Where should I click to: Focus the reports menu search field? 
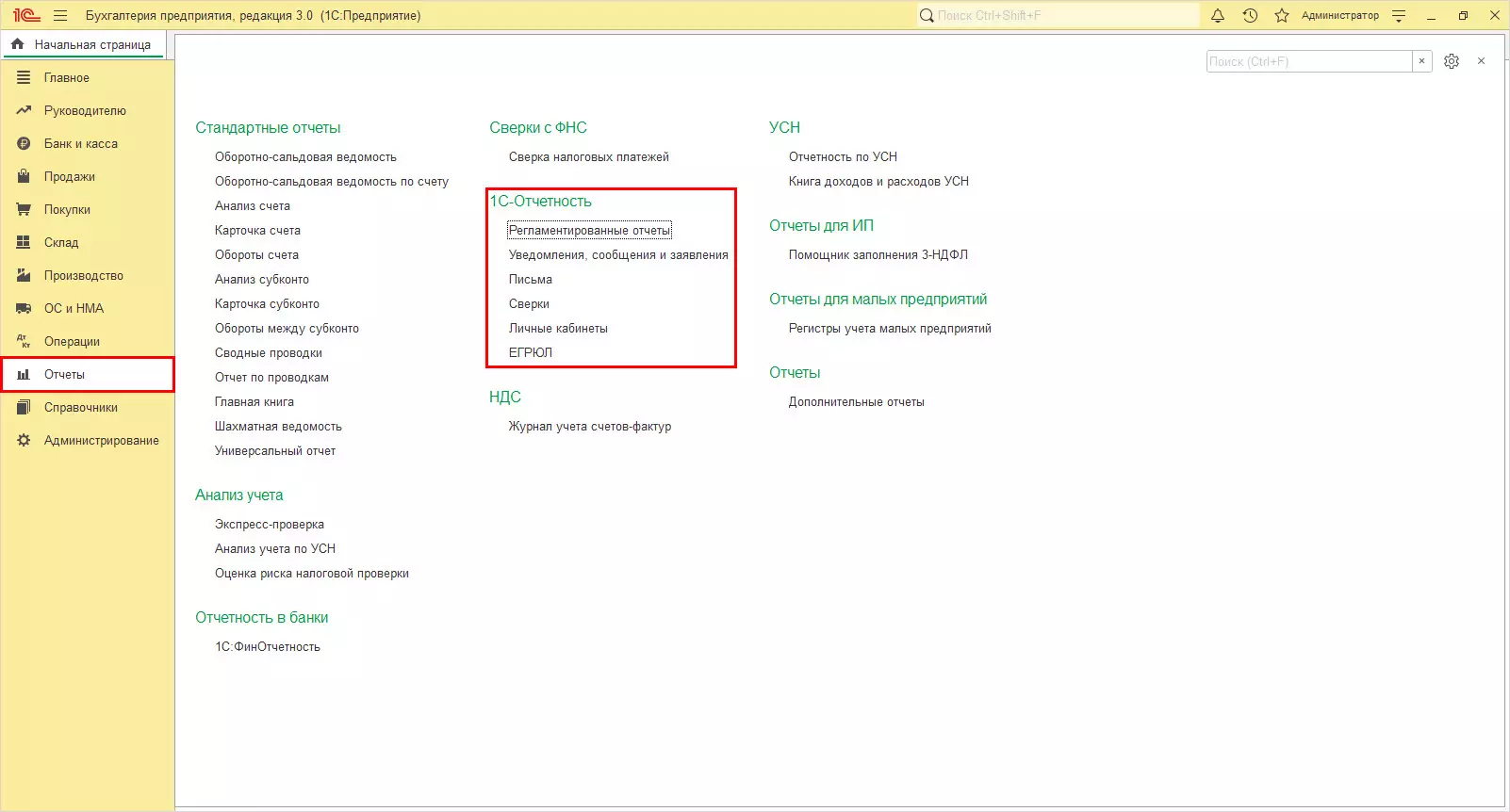click(x=1309, y=61)
